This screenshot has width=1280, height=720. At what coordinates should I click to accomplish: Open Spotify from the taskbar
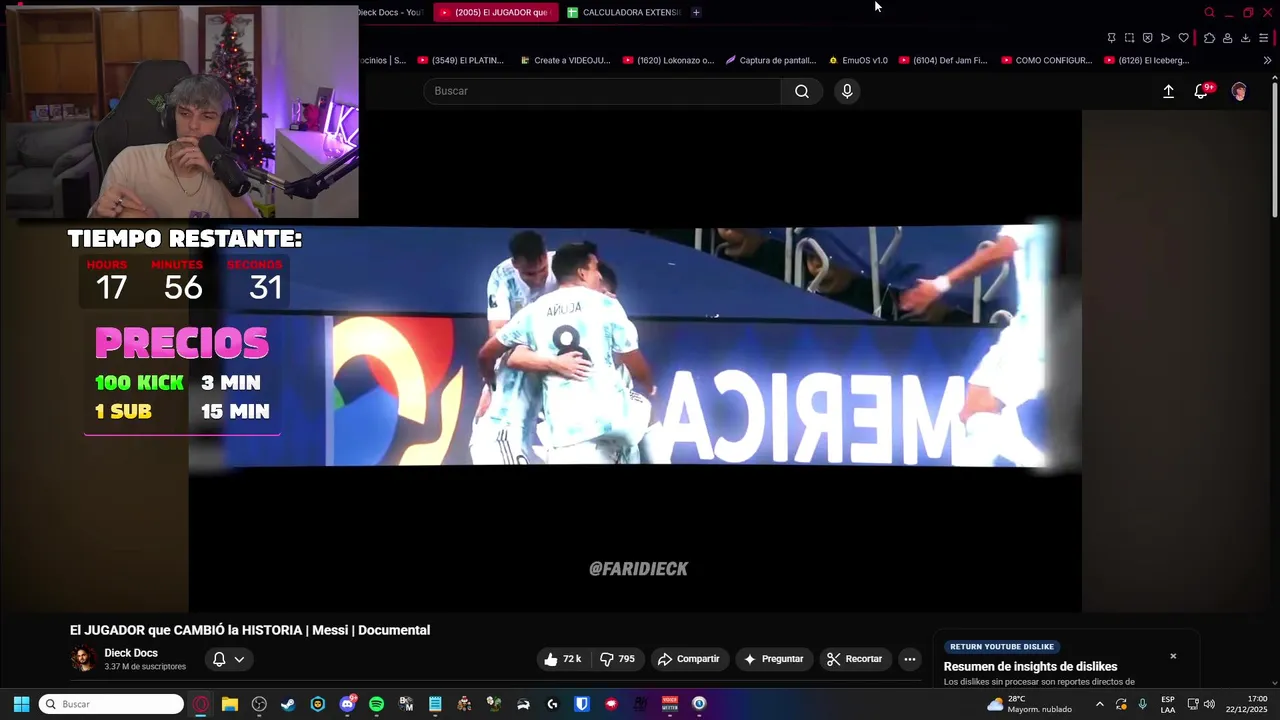point(376,704)
